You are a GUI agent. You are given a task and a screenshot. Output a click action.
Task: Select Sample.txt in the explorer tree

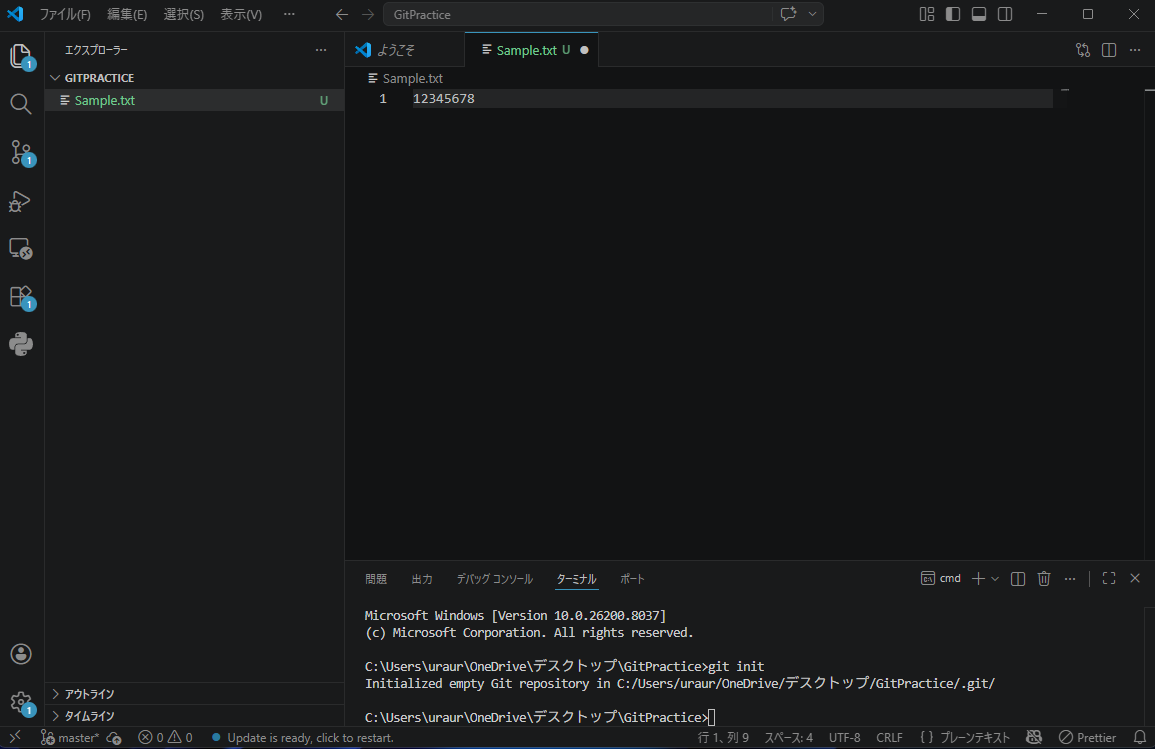[x=105, y=100]
